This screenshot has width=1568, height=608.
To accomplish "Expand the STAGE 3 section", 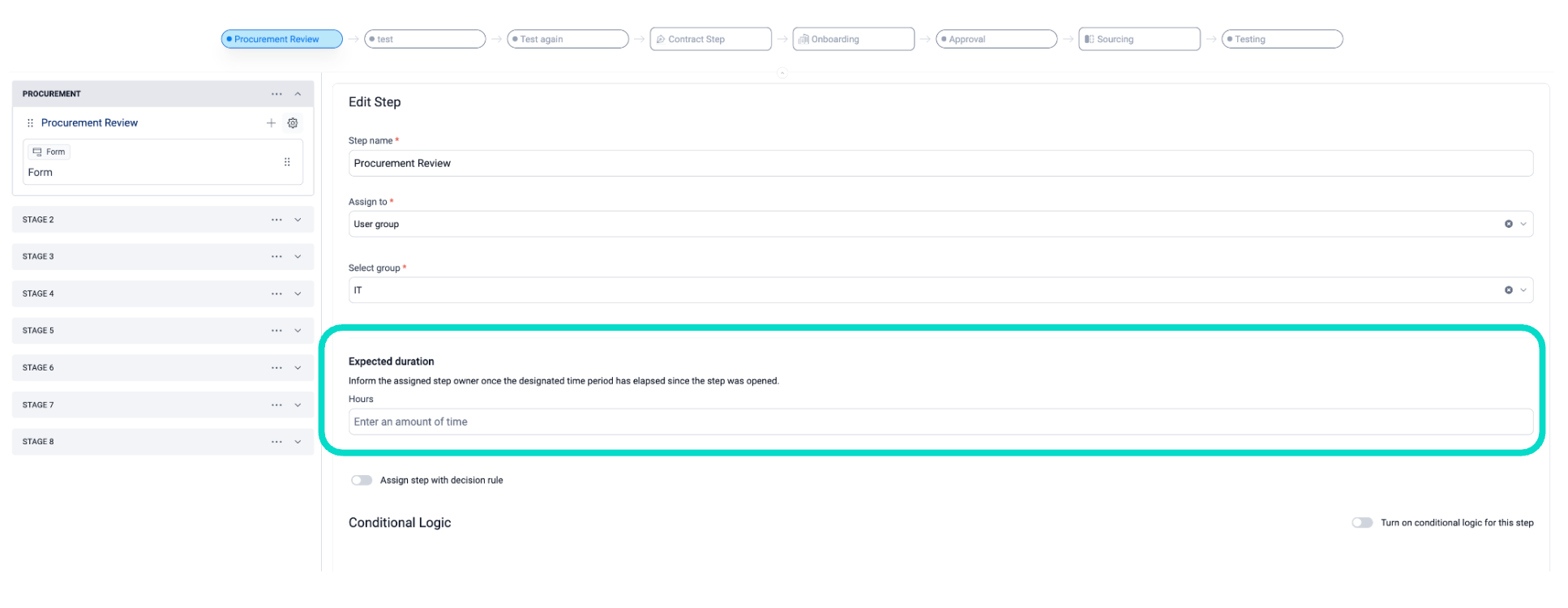I will tap(298, 257).
